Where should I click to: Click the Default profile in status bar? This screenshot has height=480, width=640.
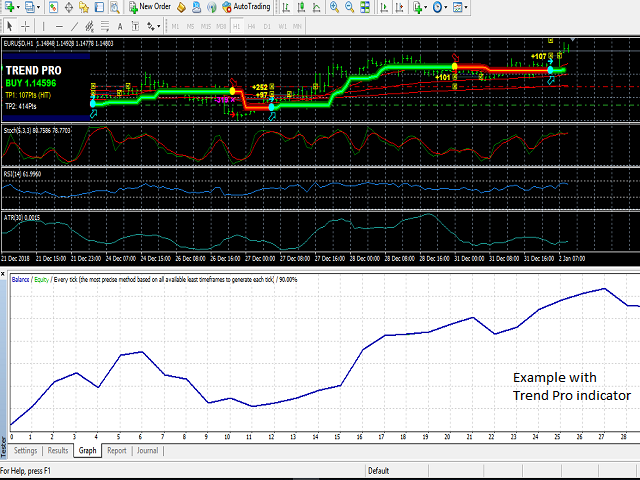[378, 471]
